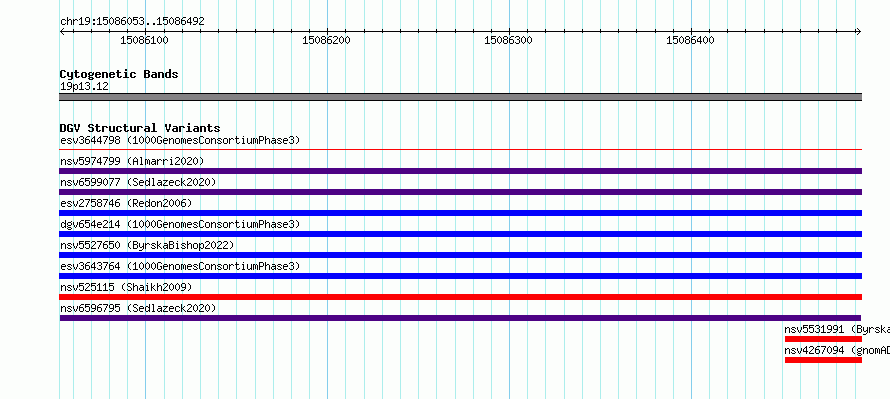Open dgv654e214 (1000GenomesConsortiumPhase3) label
The width and height of the screenshot is (890, 399).
[180, 224]
